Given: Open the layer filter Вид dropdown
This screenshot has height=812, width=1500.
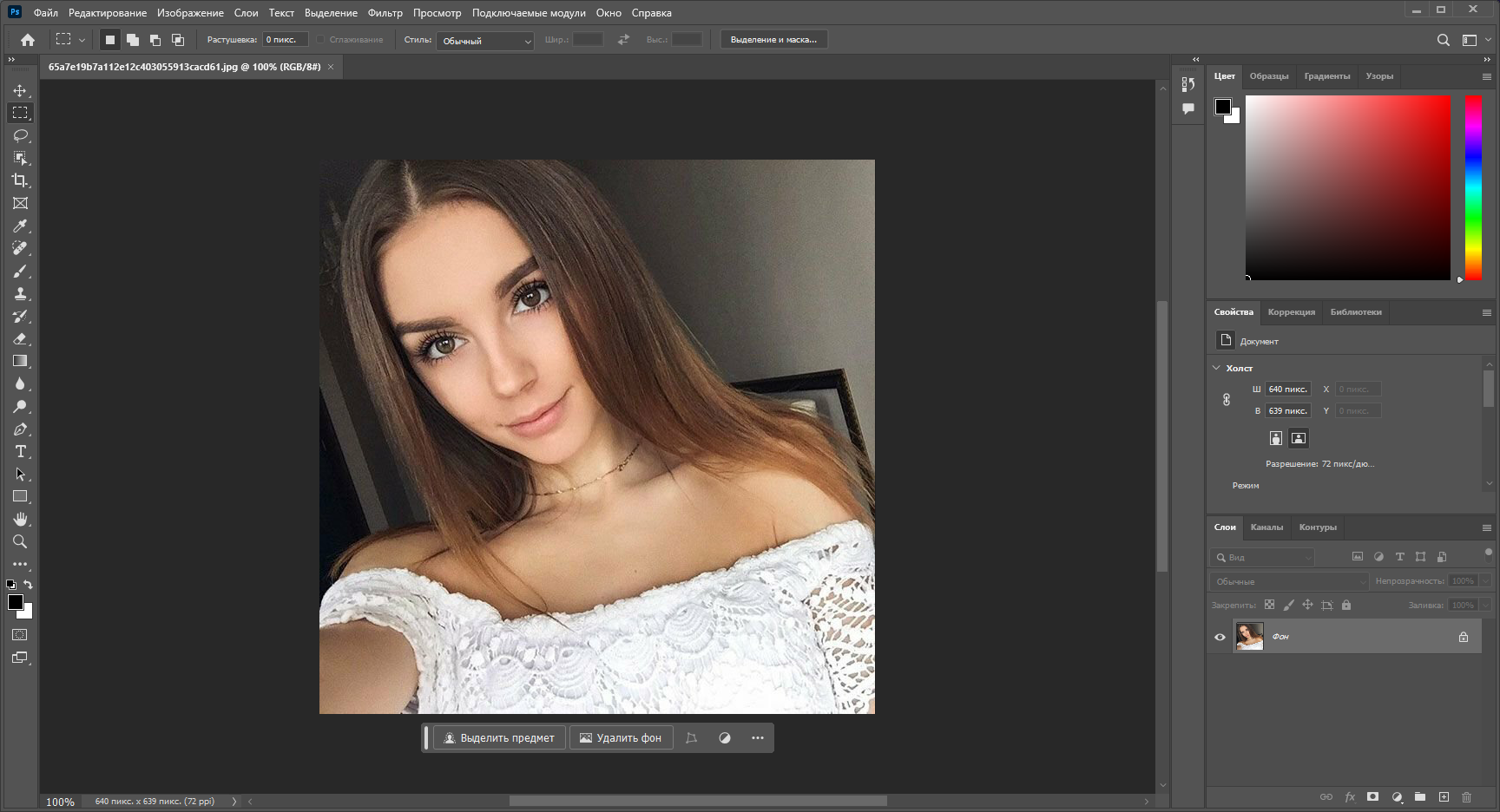Looking at the screenshot, I should tap(1262, 557).
